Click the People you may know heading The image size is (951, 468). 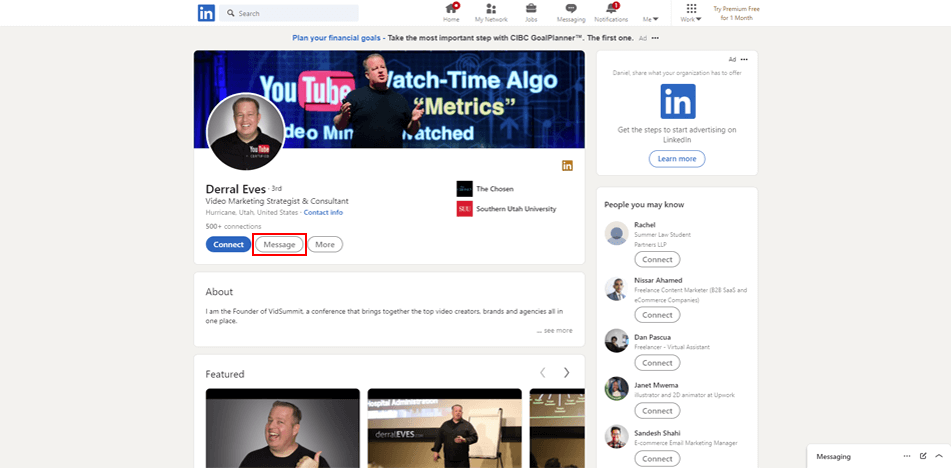644,204
